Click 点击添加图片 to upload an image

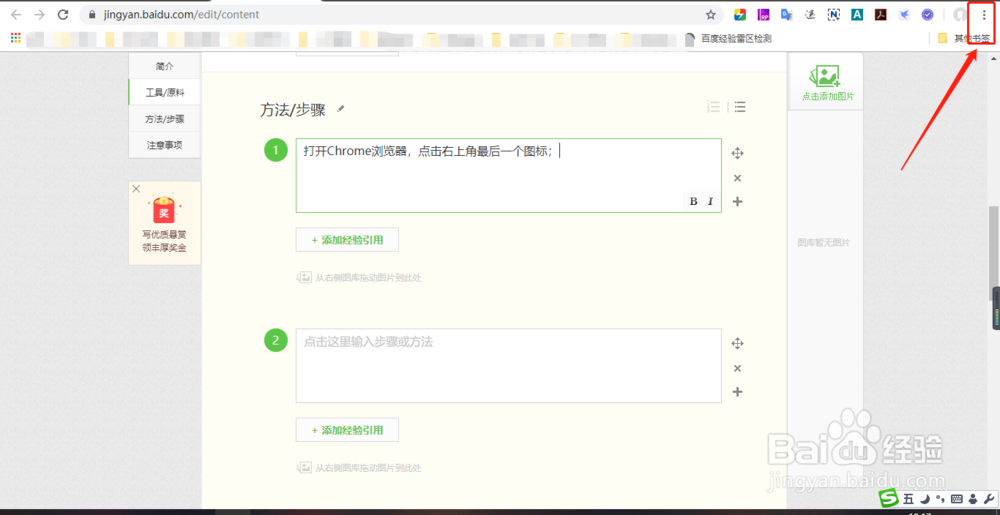[827, 83]
